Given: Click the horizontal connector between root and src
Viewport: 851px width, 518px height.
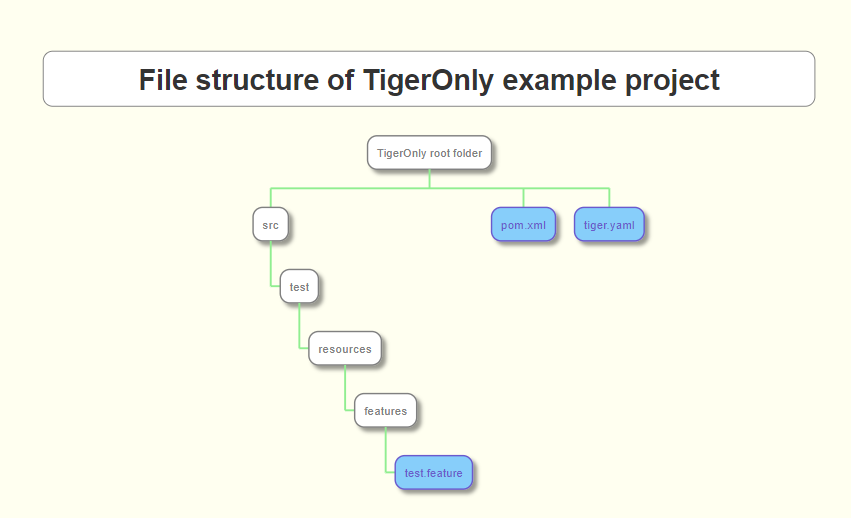Looking at the screenshot, I should point(350,188).
